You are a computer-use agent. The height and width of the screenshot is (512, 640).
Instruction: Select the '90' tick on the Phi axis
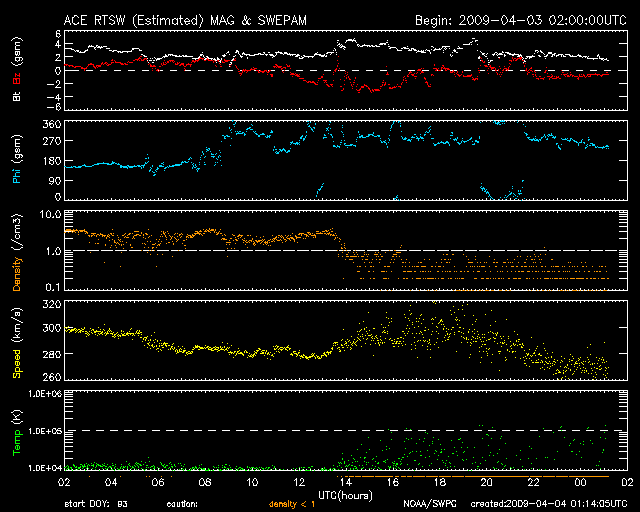[55, 180]
